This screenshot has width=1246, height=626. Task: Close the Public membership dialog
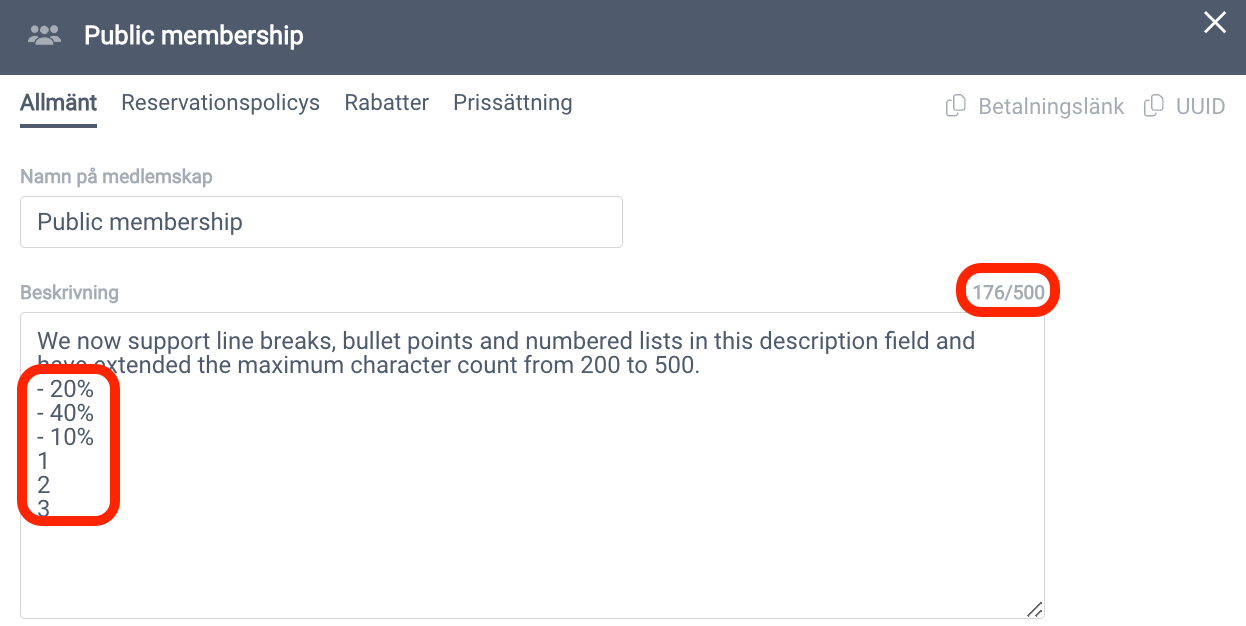tap(1214, 22)
